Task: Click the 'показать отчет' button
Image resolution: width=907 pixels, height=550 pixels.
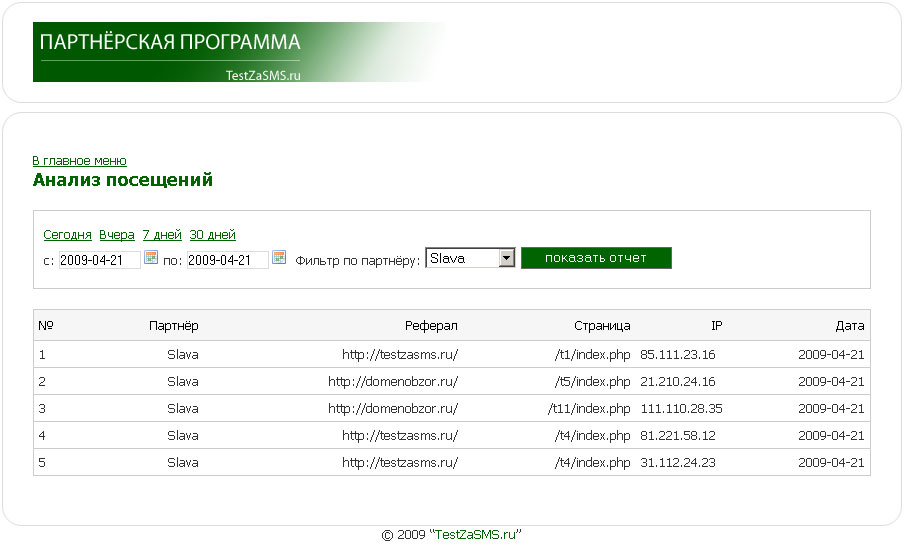Action: [x=596, y=258]
